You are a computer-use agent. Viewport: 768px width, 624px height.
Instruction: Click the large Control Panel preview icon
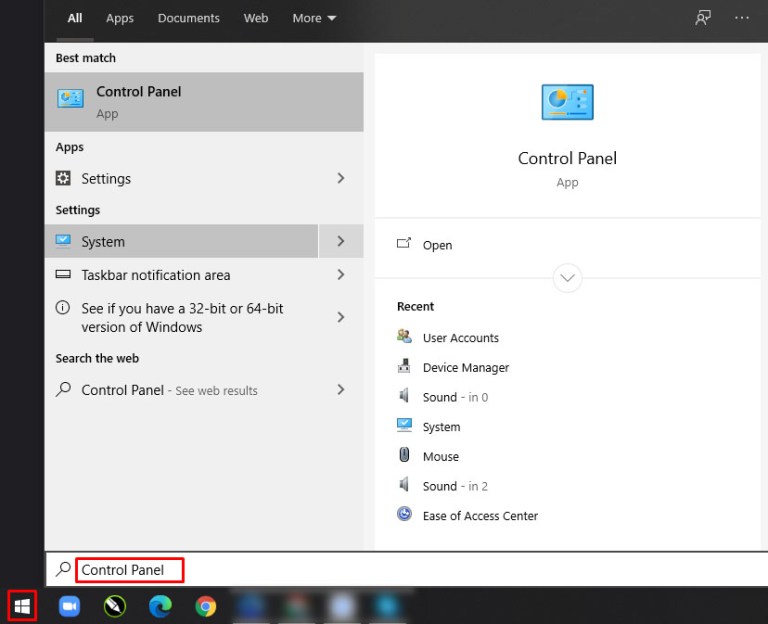coord(567,102)
